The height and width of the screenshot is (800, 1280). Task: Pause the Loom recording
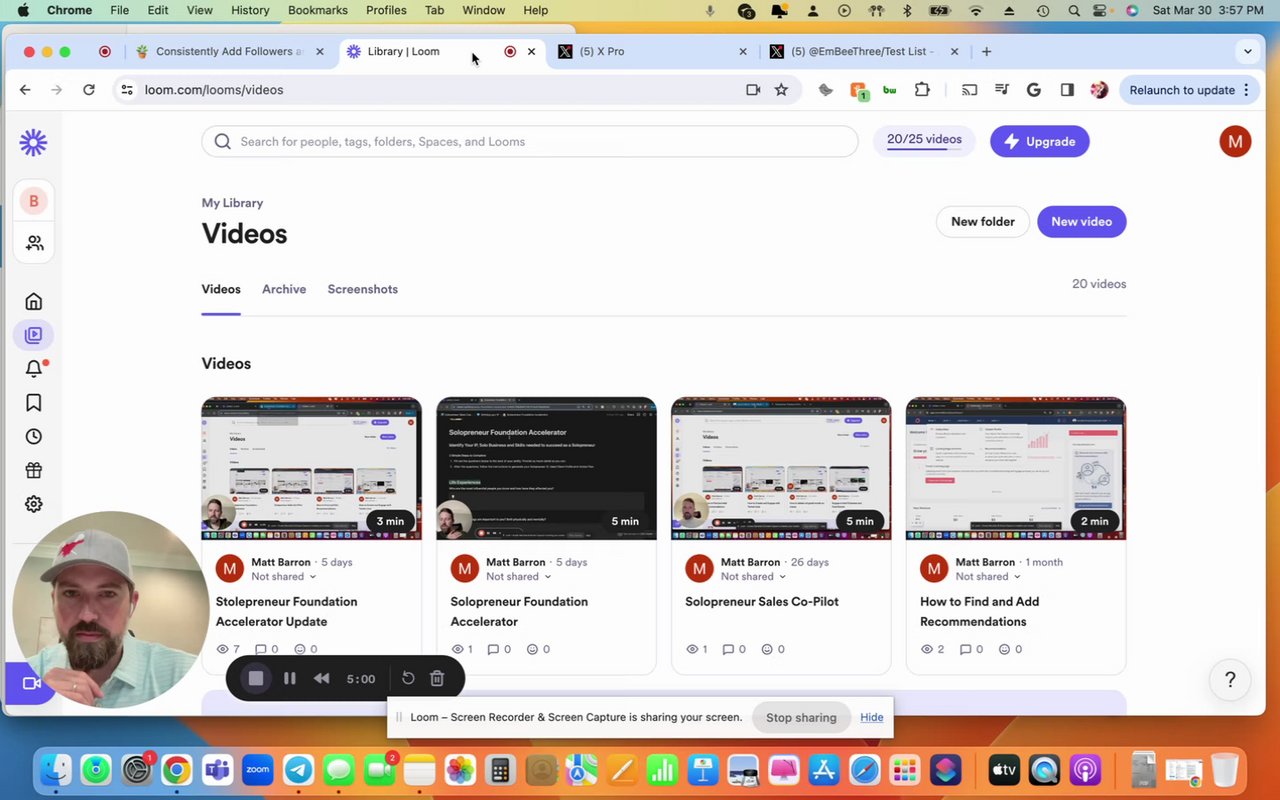tap(289, 678)
